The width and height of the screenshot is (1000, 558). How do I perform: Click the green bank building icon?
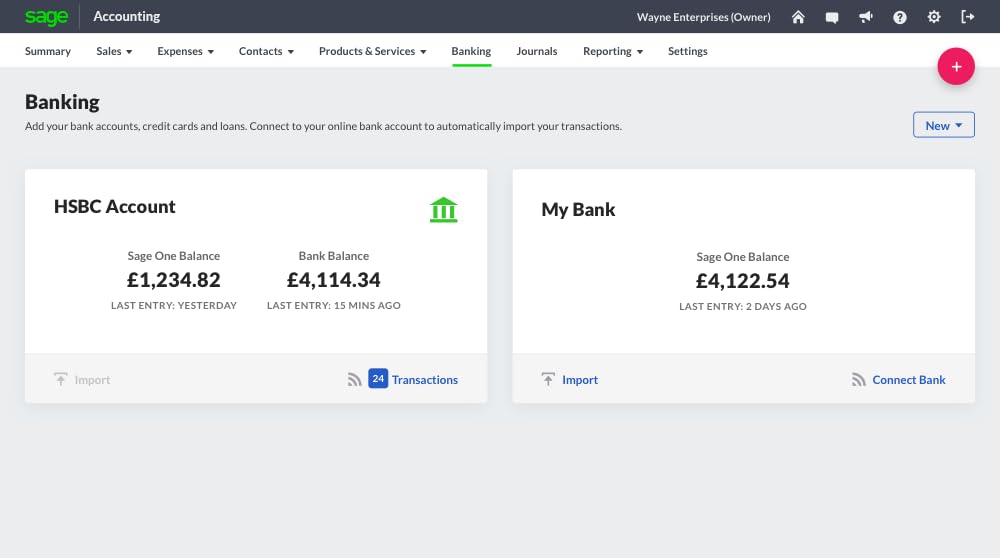point(443,210)
